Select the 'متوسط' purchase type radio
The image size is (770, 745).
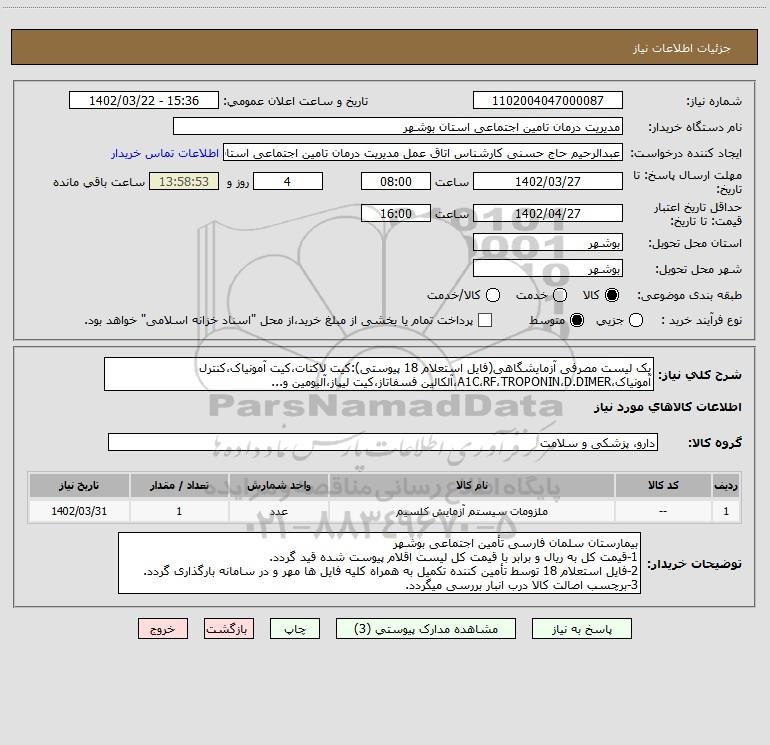point(577,320)
